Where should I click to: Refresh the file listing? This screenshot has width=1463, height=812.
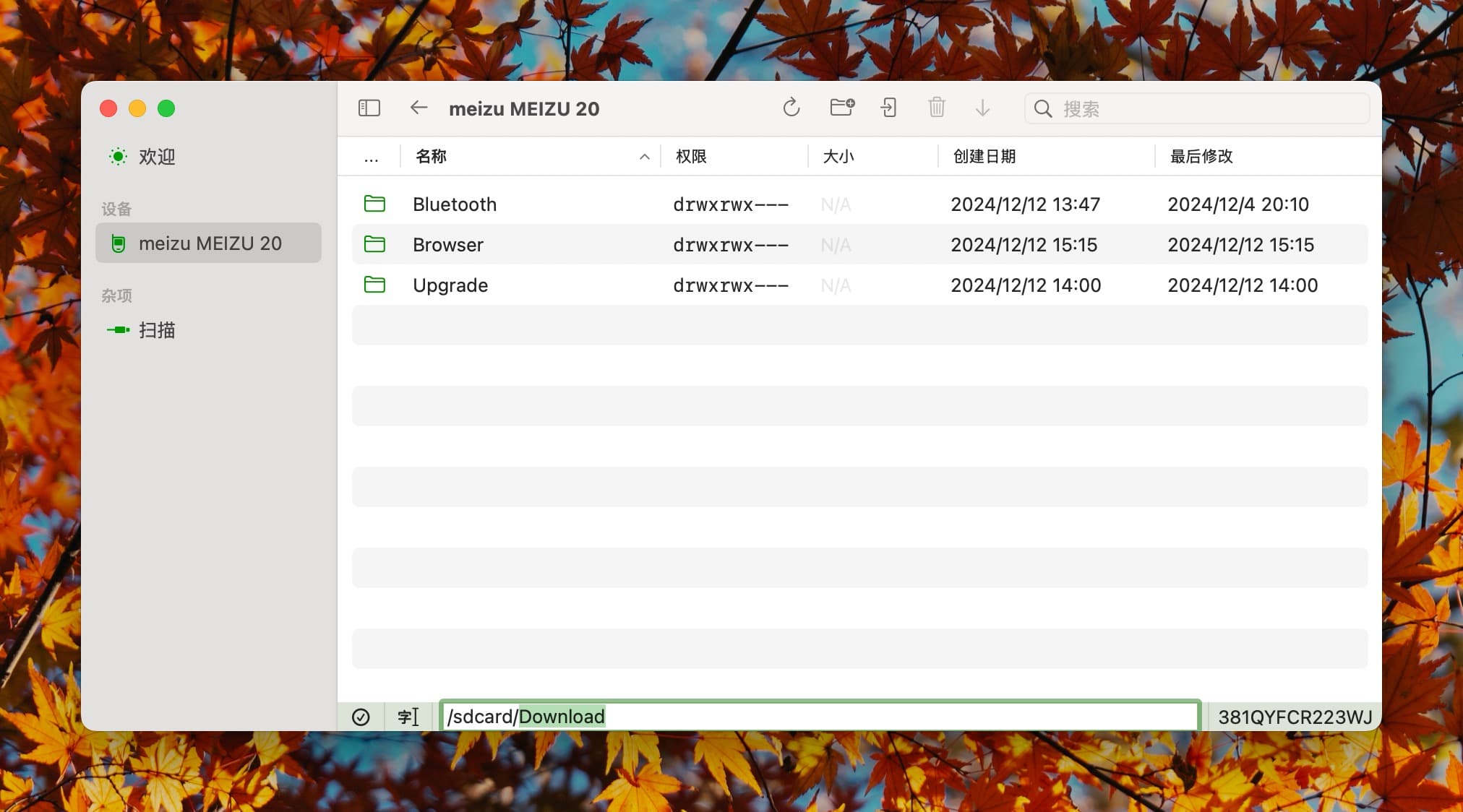pyautogui.click(x=791, y=108)
